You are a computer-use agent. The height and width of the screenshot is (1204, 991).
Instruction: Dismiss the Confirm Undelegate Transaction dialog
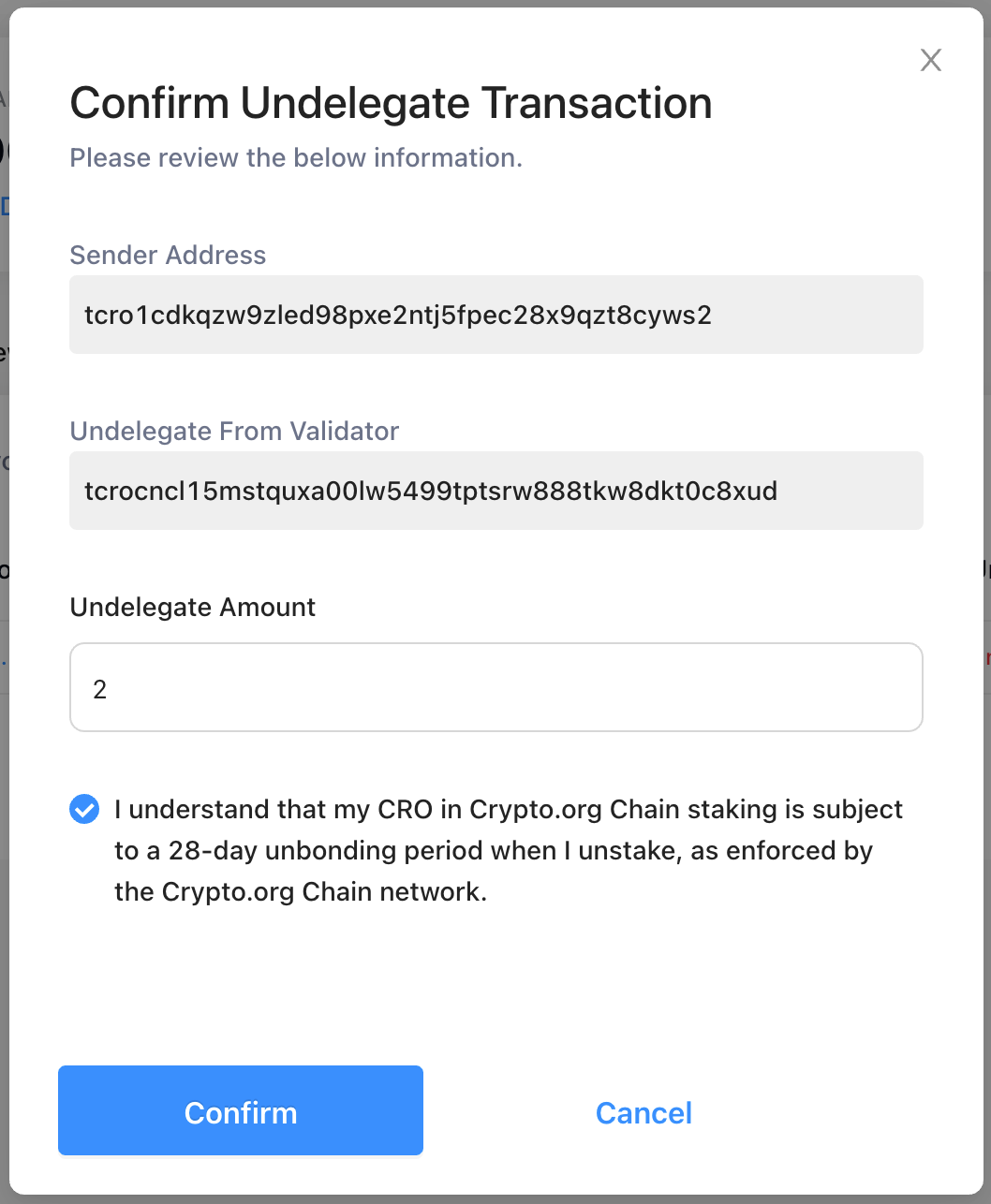pos(930,60)
